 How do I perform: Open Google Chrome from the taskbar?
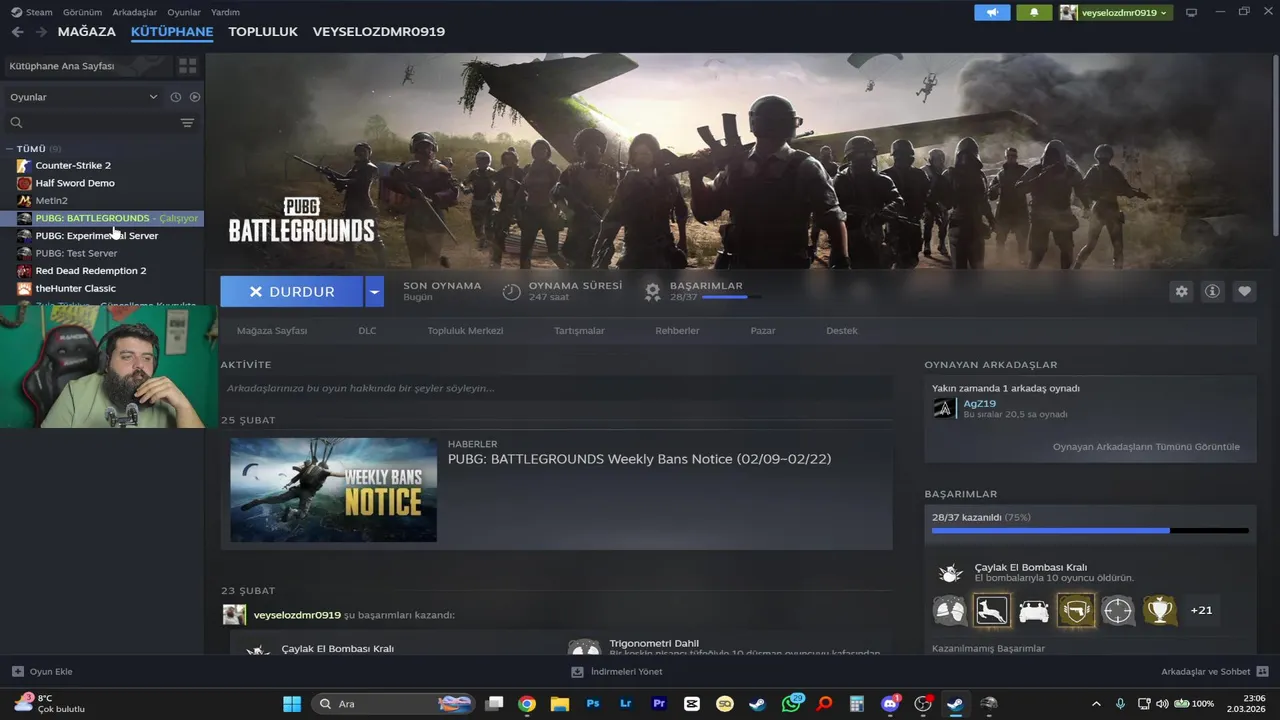coord(527,704)
